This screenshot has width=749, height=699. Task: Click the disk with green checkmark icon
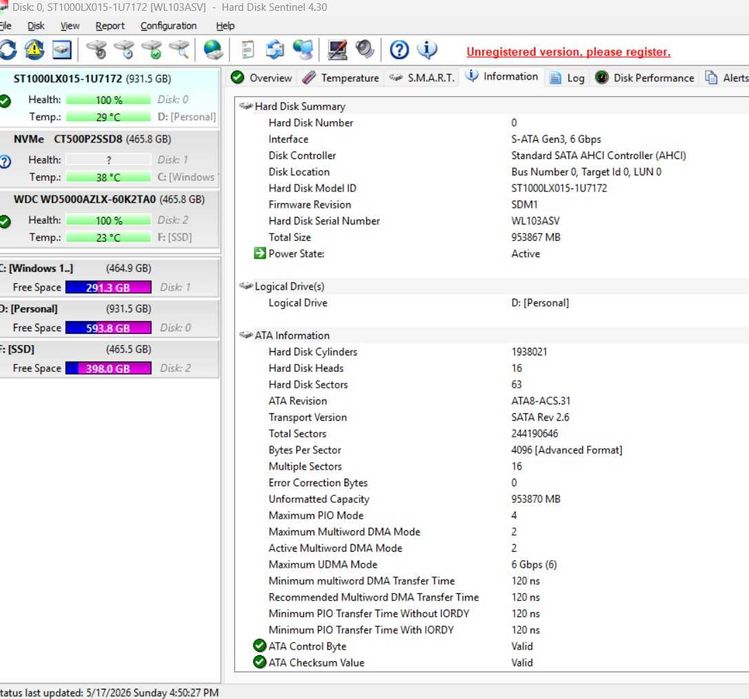pyautogui.click(x=152, y=50)
